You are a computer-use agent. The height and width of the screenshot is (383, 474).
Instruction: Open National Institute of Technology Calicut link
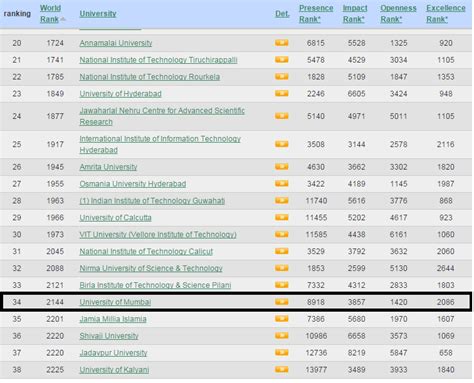(x=146, y=251)
